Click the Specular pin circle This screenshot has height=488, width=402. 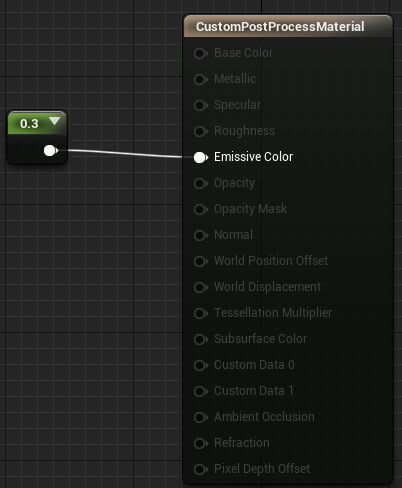point(200,105)
